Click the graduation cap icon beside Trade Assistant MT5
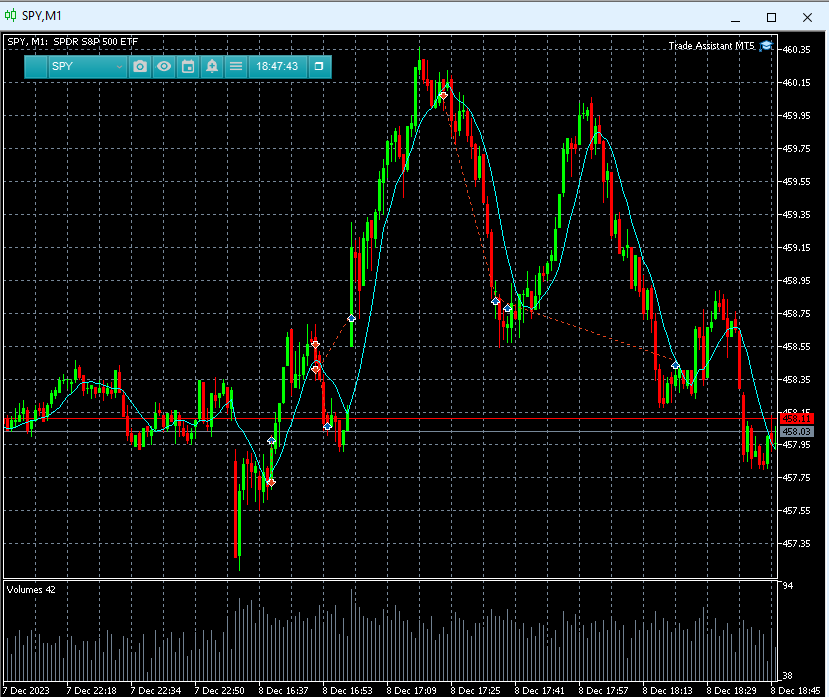 coord(766,46)
